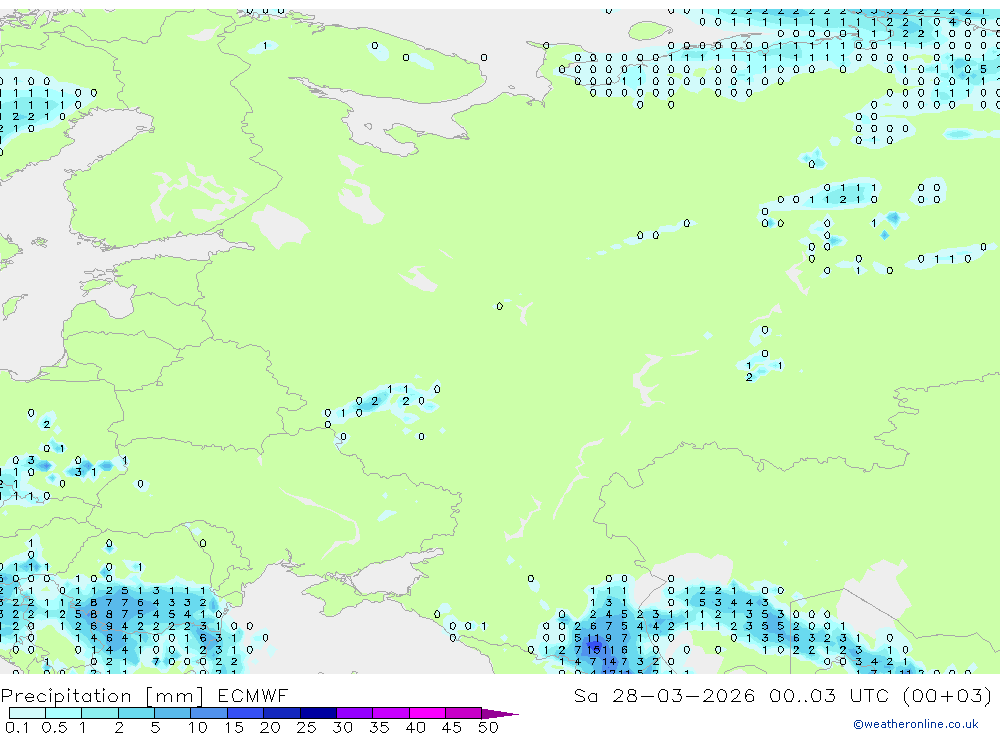
Task: Click the 20–25 mm dark blue legend swatch
Action: pyautogui.click(x=281, y=713)
